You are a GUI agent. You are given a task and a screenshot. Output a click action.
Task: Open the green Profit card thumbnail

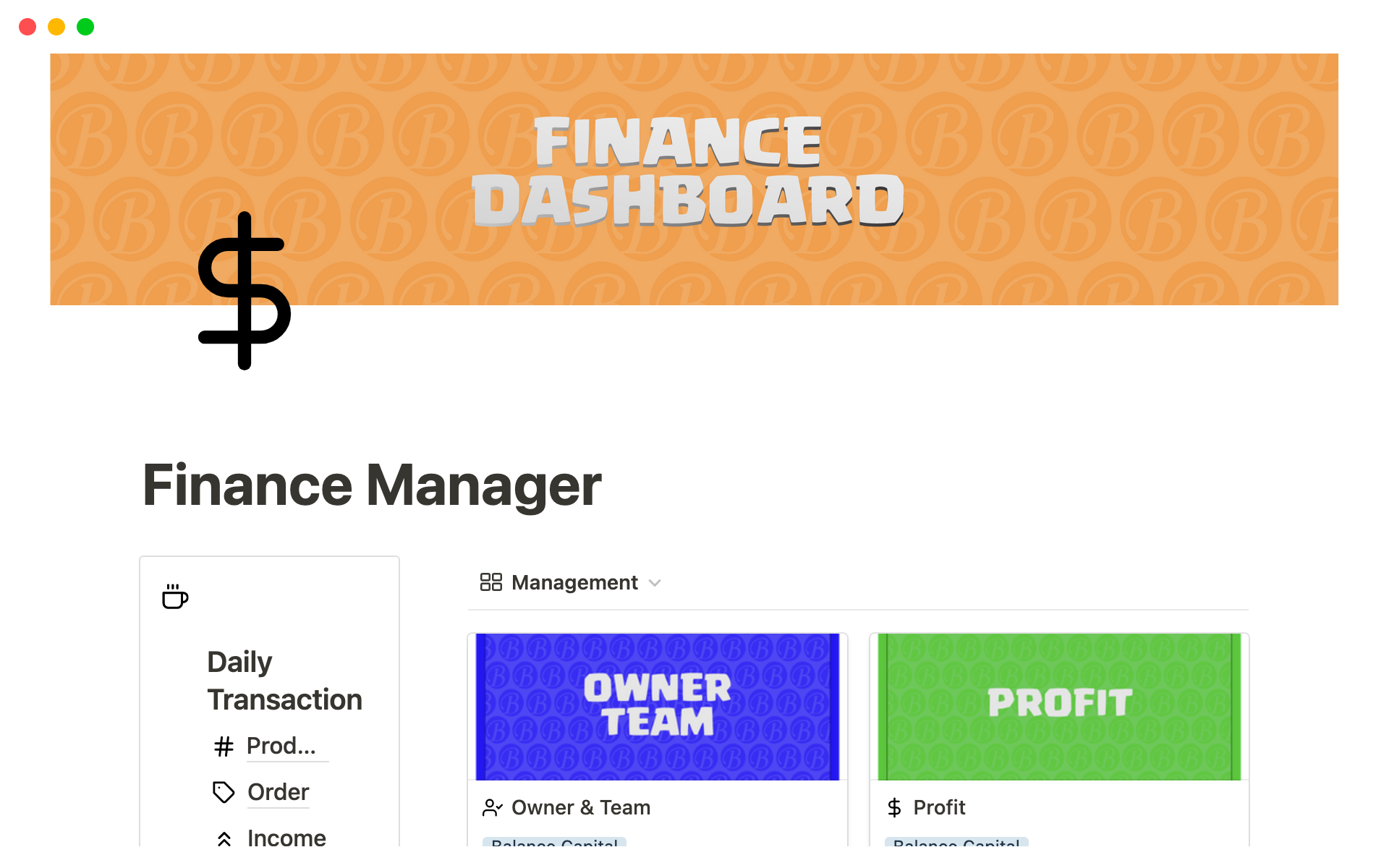[1059, 707]
